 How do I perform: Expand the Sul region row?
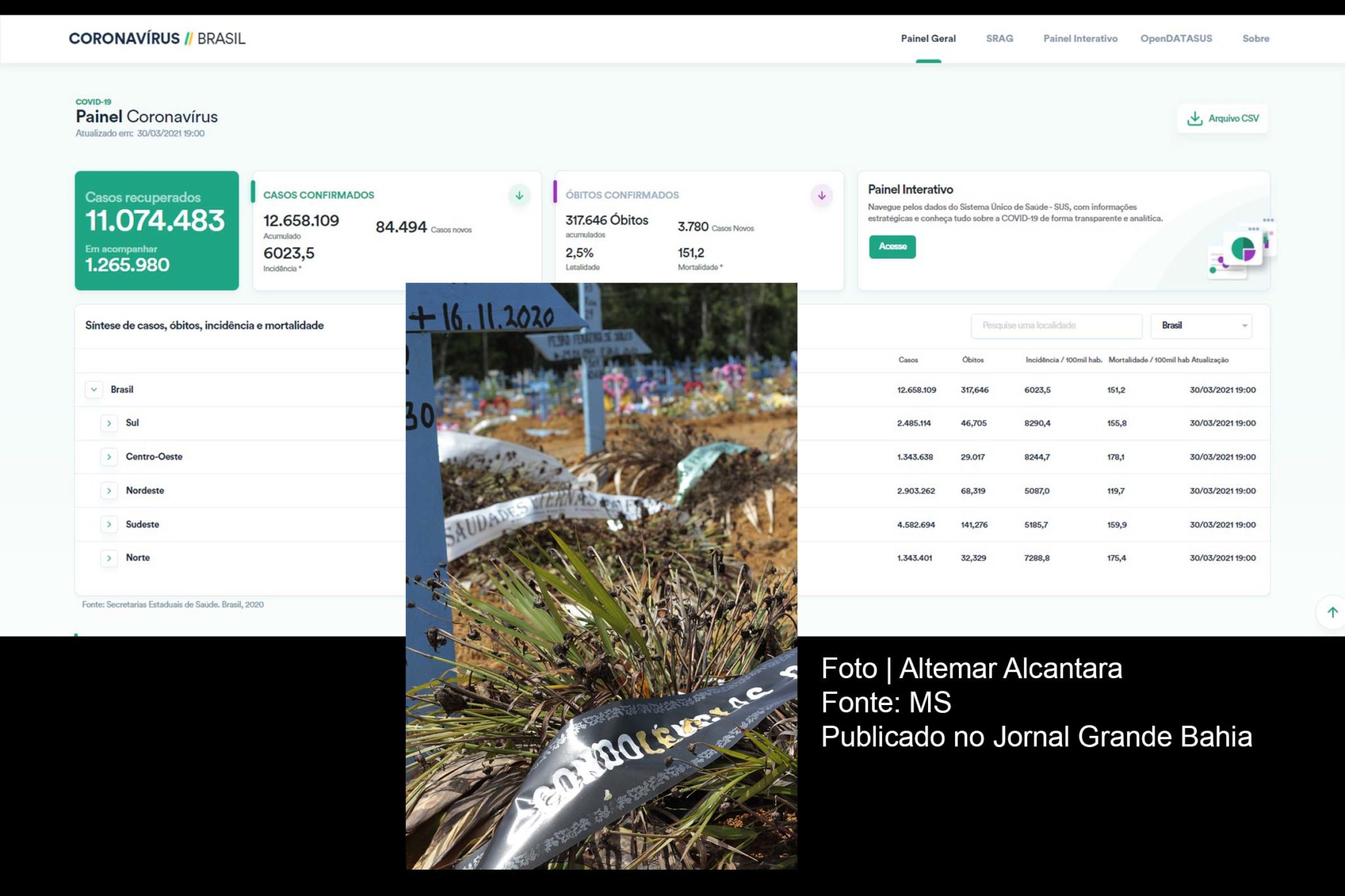tap(109, 423)
